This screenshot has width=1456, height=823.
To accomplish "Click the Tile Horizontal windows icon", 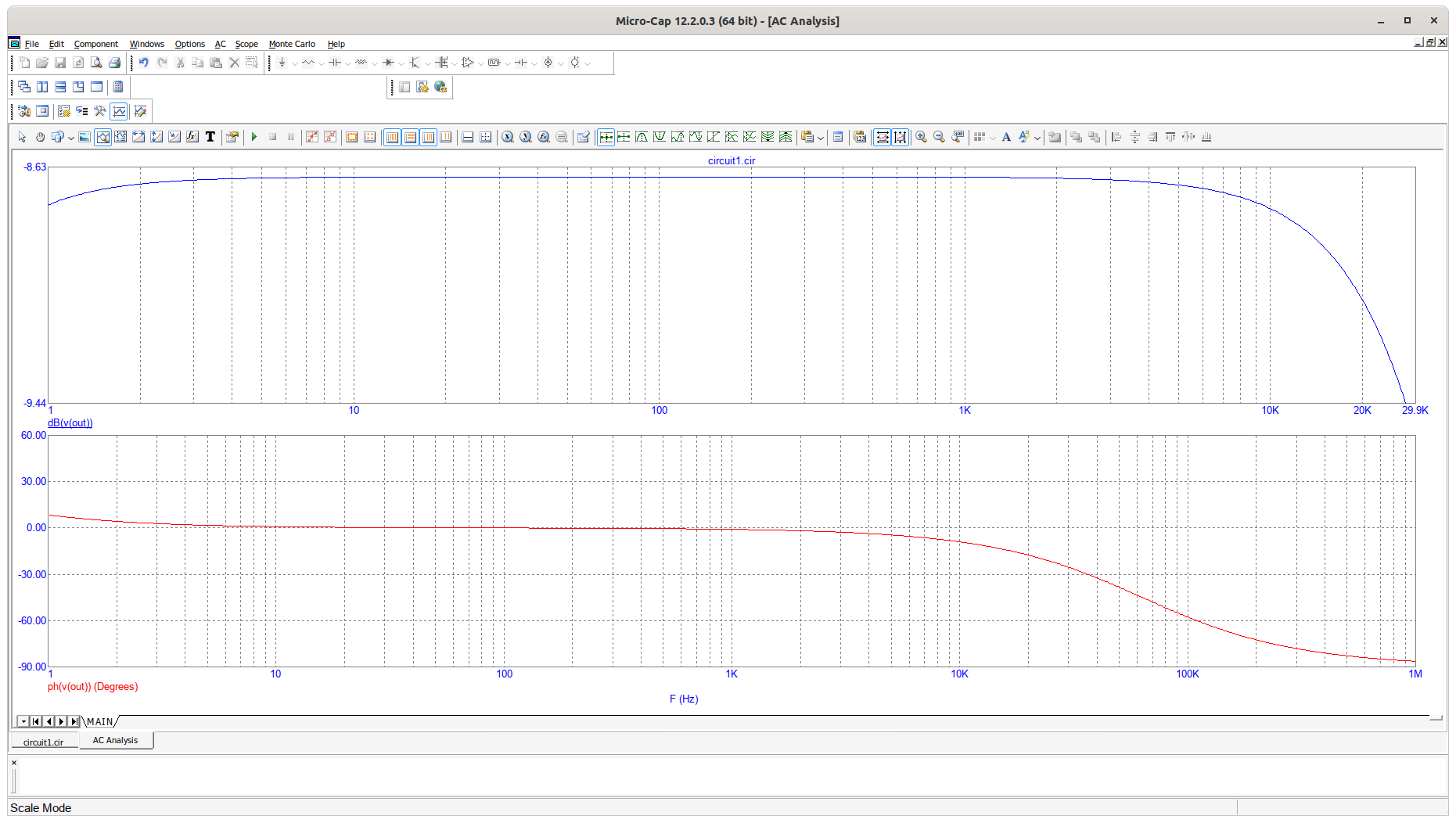I will pyautogui.click(x=60, y=87).
